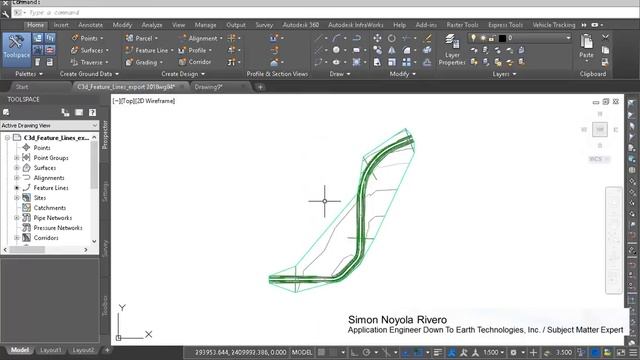This screenshot has width=640, height=360.
Task: Open the Express Tools ribbon tab
Action: [505, 25]
